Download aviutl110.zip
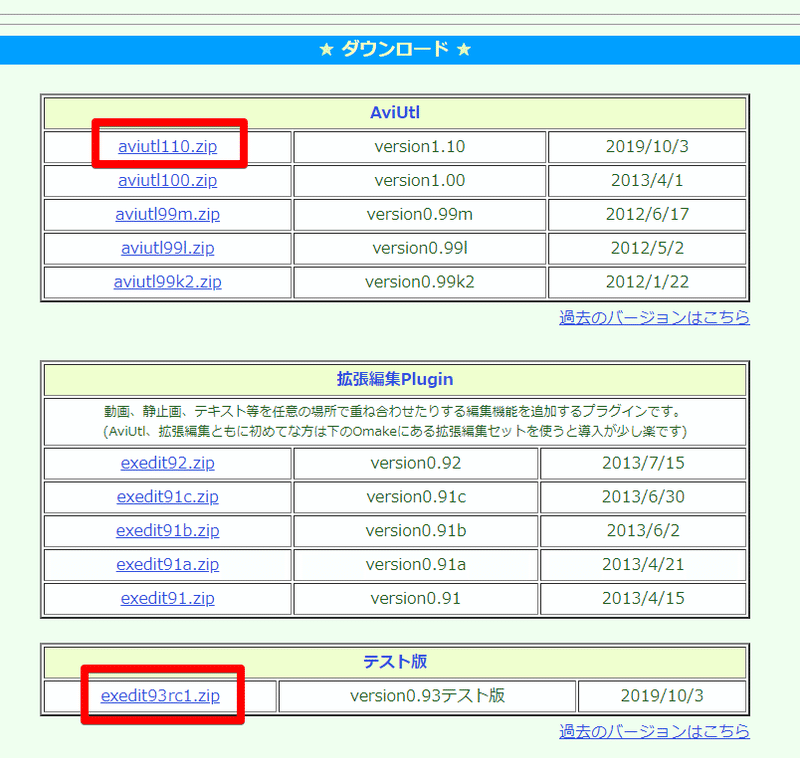The width and height of the screenshot is (800, 758). (x=167, y=147)
